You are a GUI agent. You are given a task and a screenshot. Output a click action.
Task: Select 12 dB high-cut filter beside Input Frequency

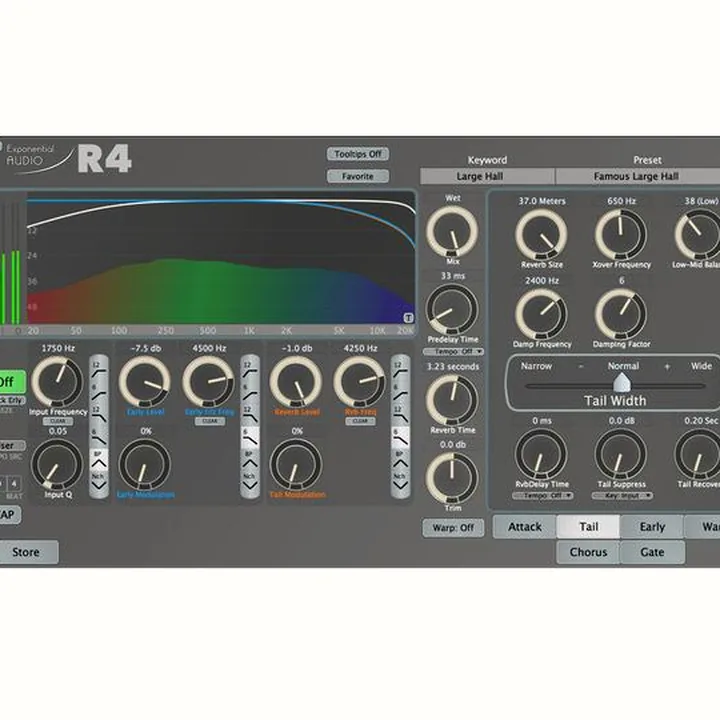[99, 414]
